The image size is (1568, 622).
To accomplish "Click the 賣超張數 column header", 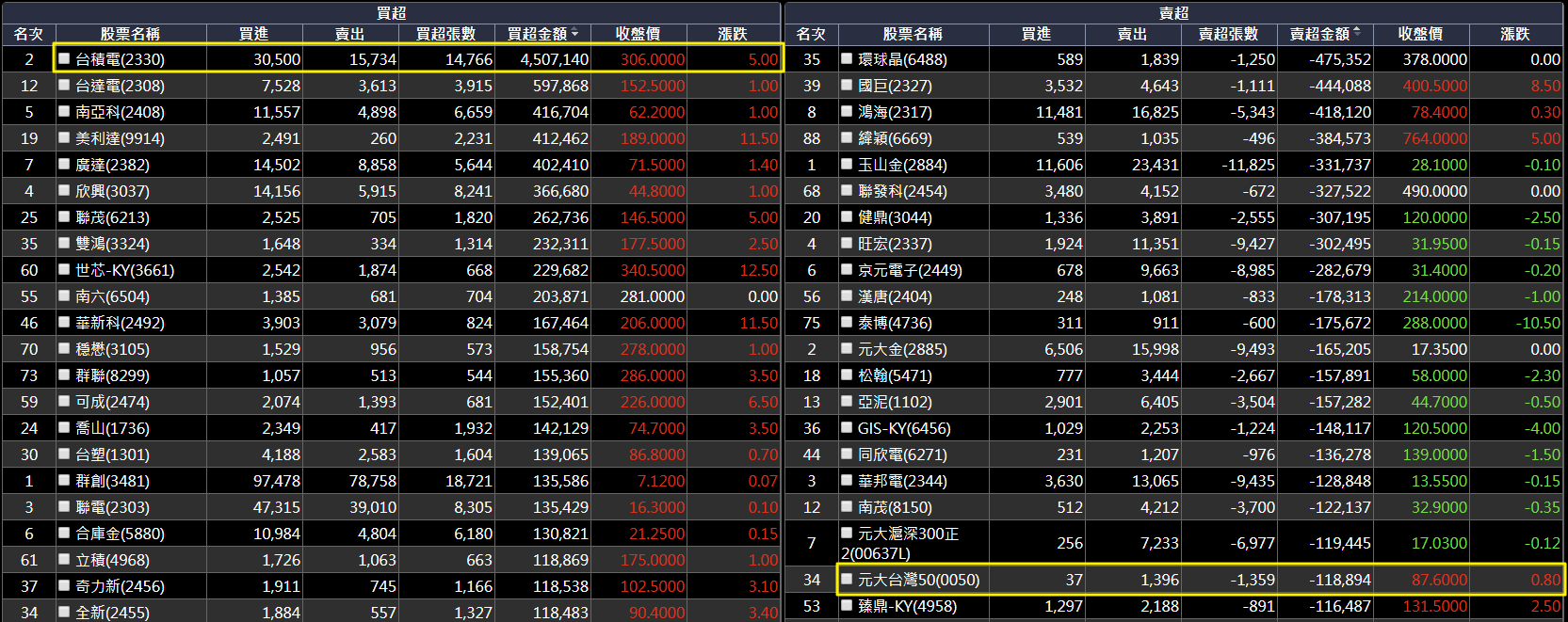I will pos(1228,34).
